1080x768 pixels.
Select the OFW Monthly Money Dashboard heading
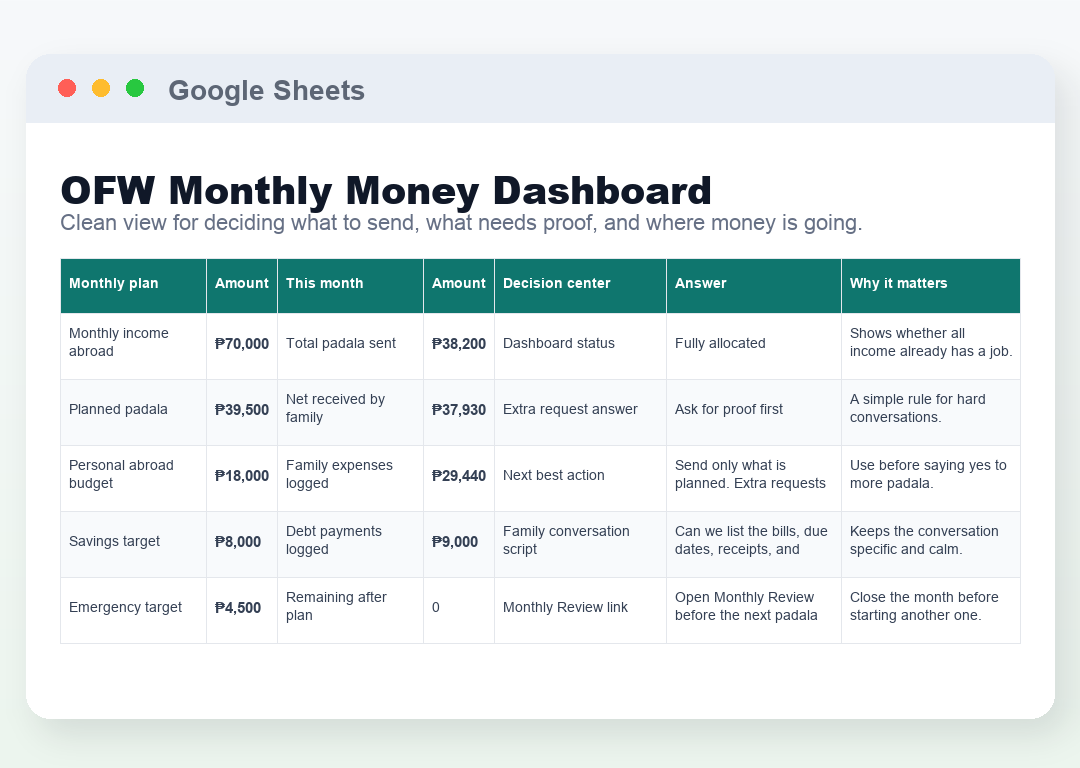(x=386, y=190)
